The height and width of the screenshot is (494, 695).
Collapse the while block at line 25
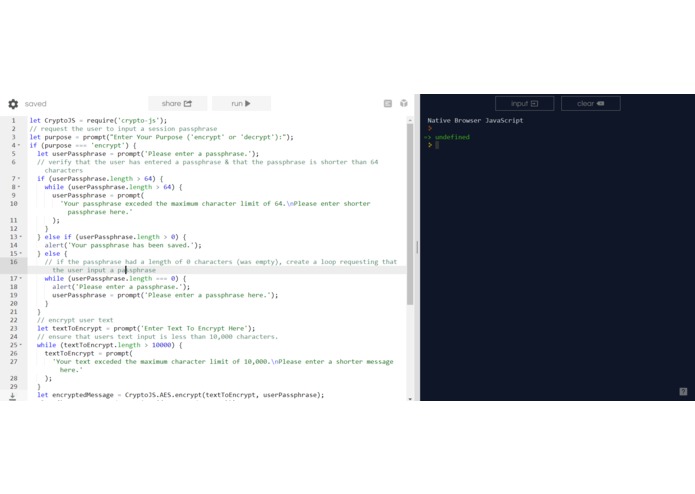tap(20, 345)
